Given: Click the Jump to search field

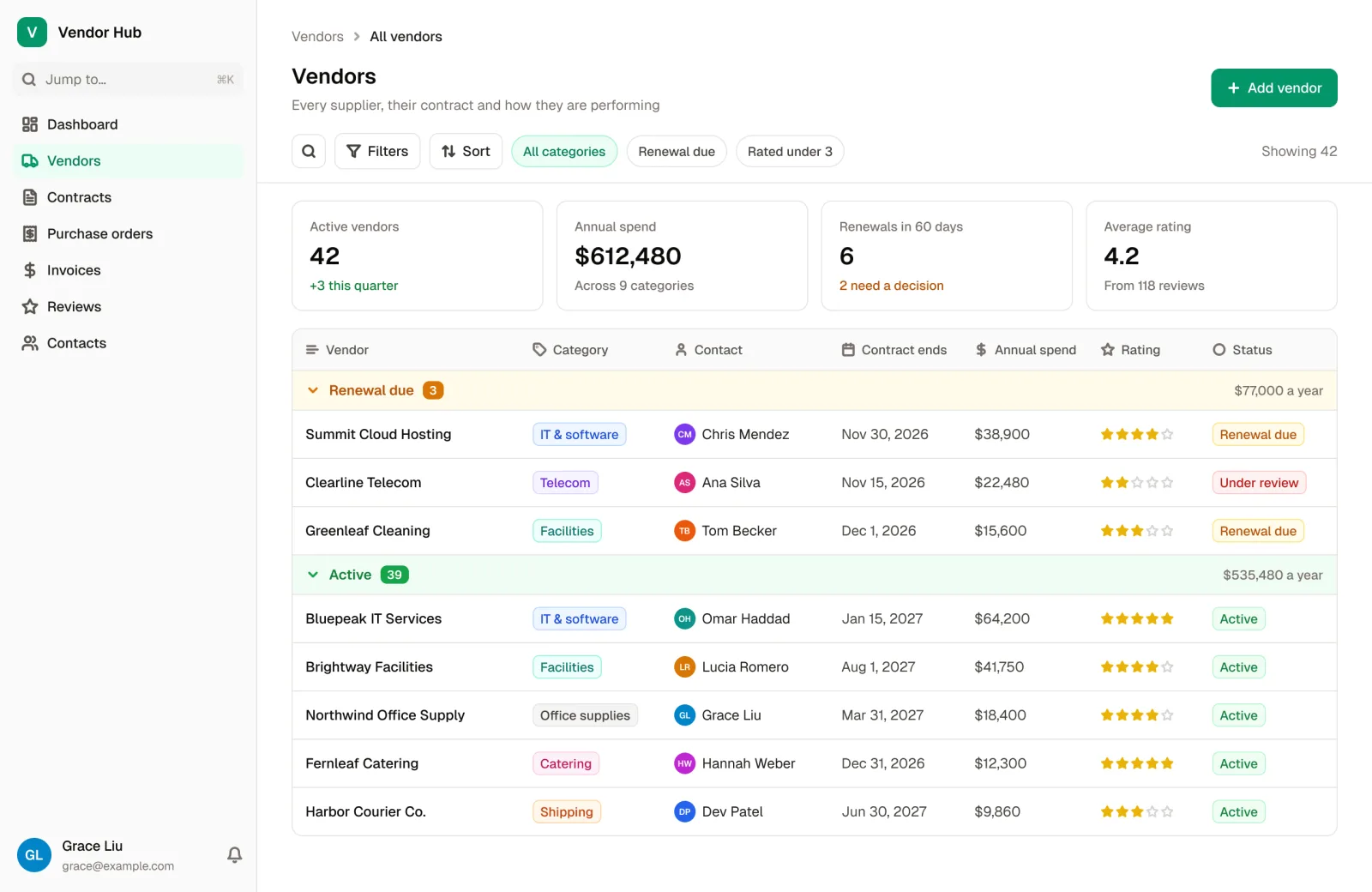Looking at the screenshot, I should pyautogui.click(x=129, y=80).
